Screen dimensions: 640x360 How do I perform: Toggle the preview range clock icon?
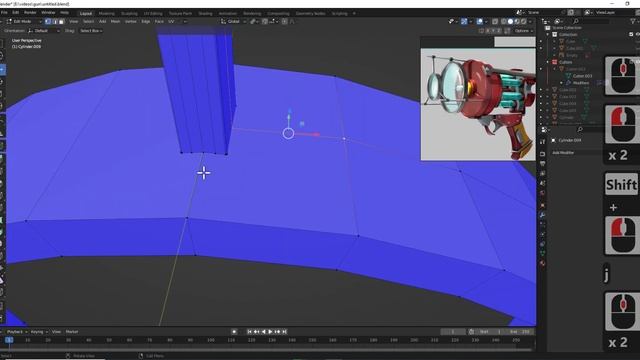(x=471, y=332)
